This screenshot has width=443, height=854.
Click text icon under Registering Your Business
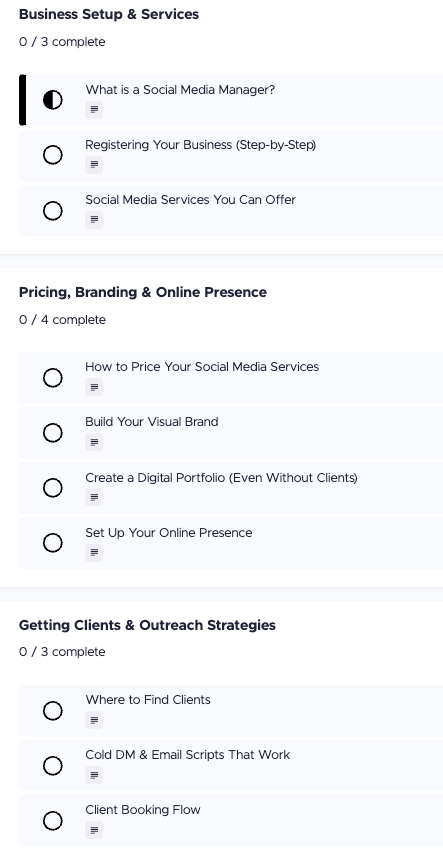(94, 165)
